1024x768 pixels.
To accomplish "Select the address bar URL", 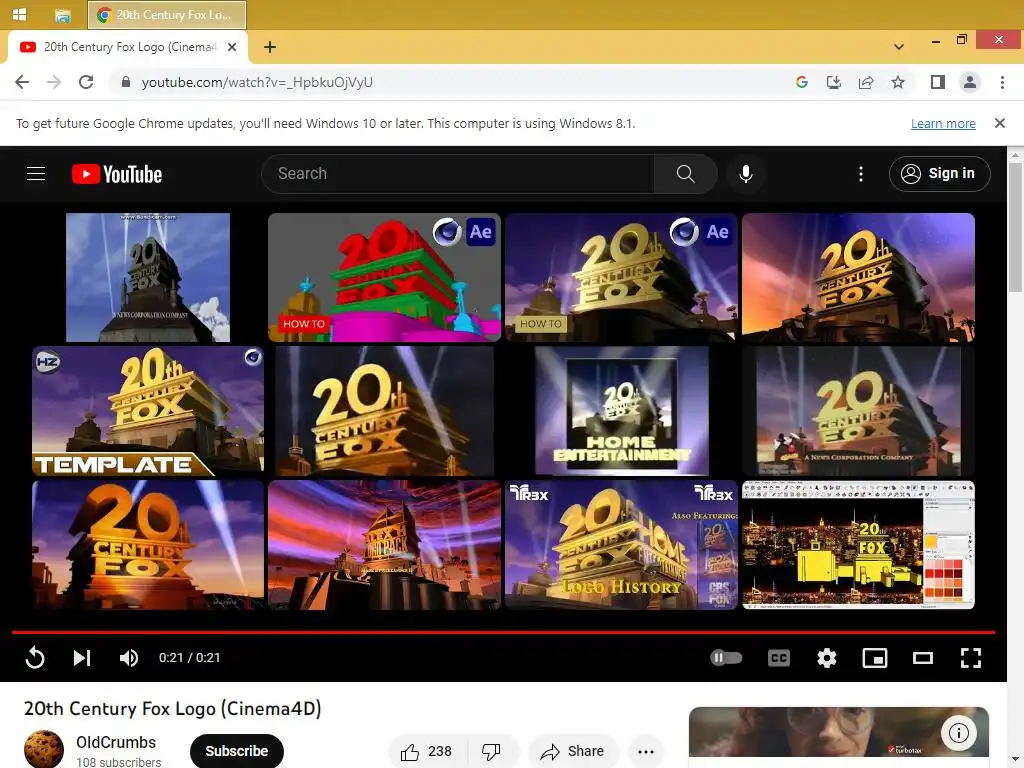I will click(257, 82).
